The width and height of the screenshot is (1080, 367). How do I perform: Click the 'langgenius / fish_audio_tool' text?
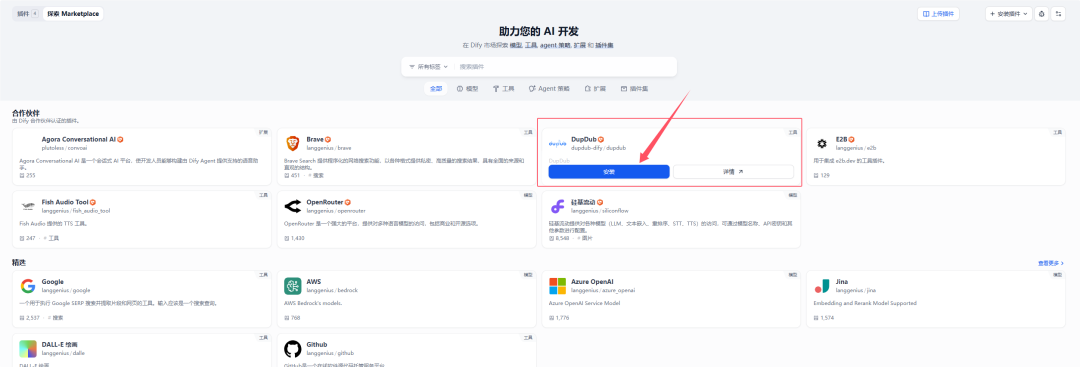point(77,211)
